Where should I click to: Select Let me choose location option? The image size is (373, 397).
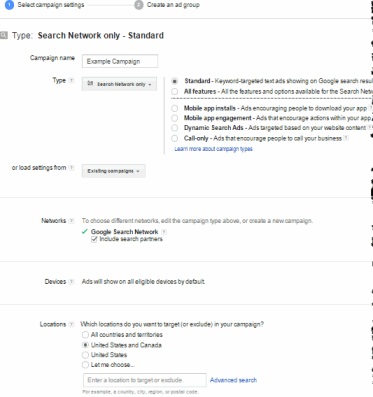(85, 365)
